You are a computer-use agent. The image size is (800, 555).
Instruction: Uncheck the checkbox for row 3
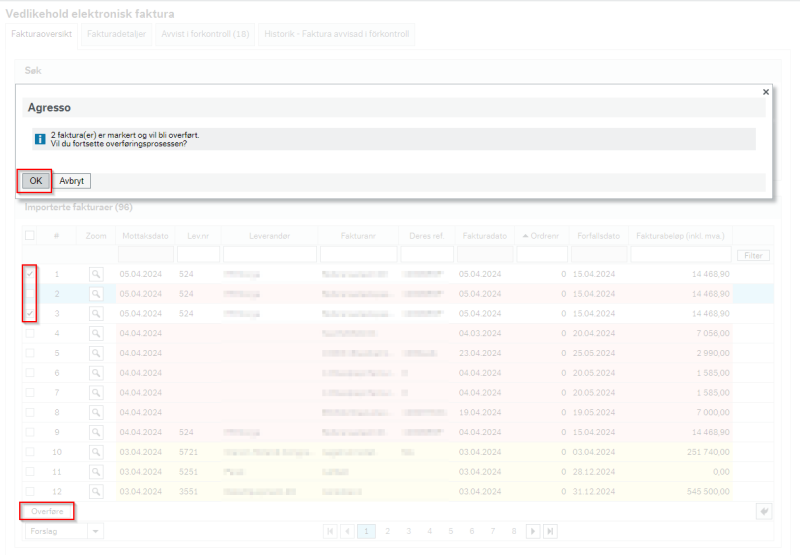(x=30, y=313)
